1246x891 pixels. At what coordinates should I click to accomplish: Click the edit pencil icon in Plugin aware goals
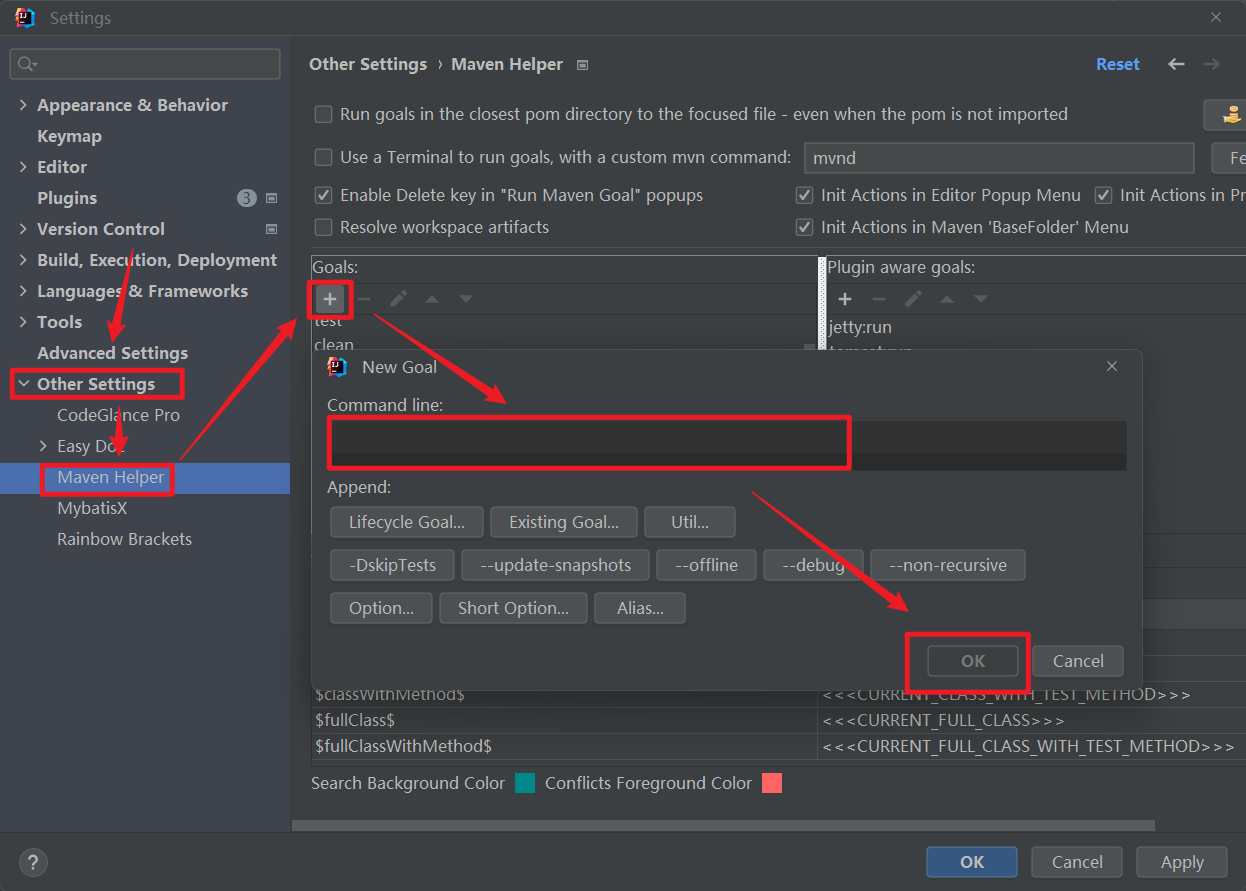click(913, 299)
